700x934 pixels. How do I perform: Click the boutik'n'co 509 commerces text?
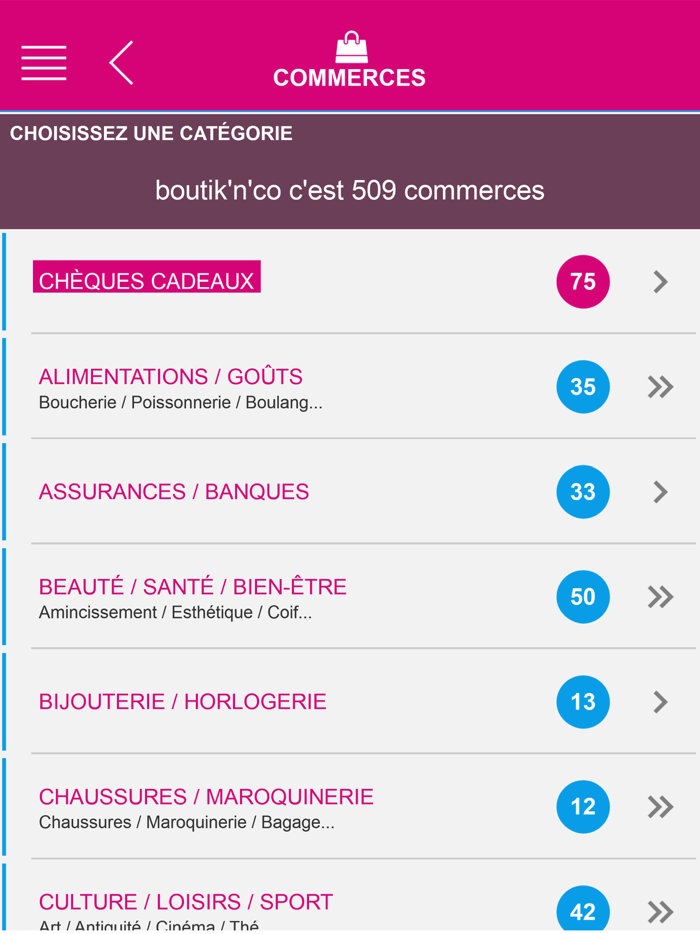350,190
